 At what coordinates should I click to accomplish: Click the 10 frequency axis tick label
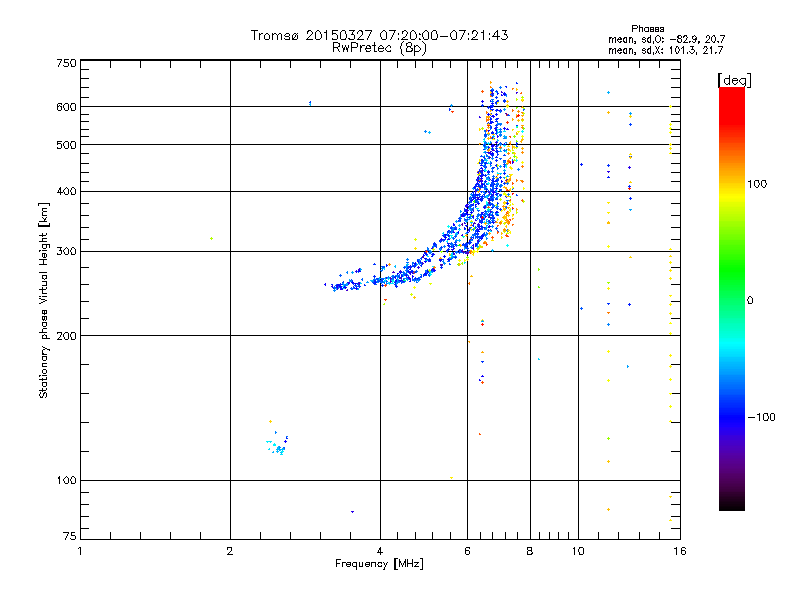pyautogui.click(x=578, y=551)
